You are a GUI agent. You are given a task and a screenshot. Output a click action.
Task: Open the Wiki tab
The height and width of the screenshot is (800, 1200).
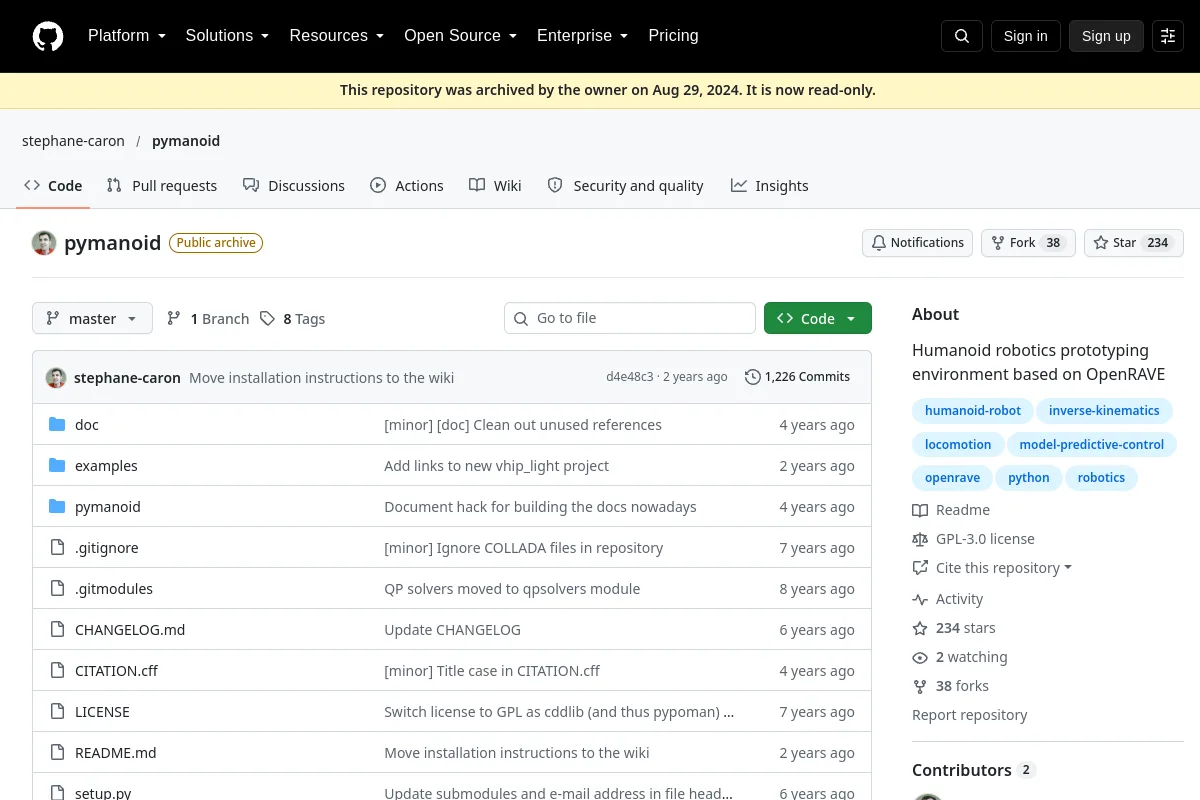[496, 186]
